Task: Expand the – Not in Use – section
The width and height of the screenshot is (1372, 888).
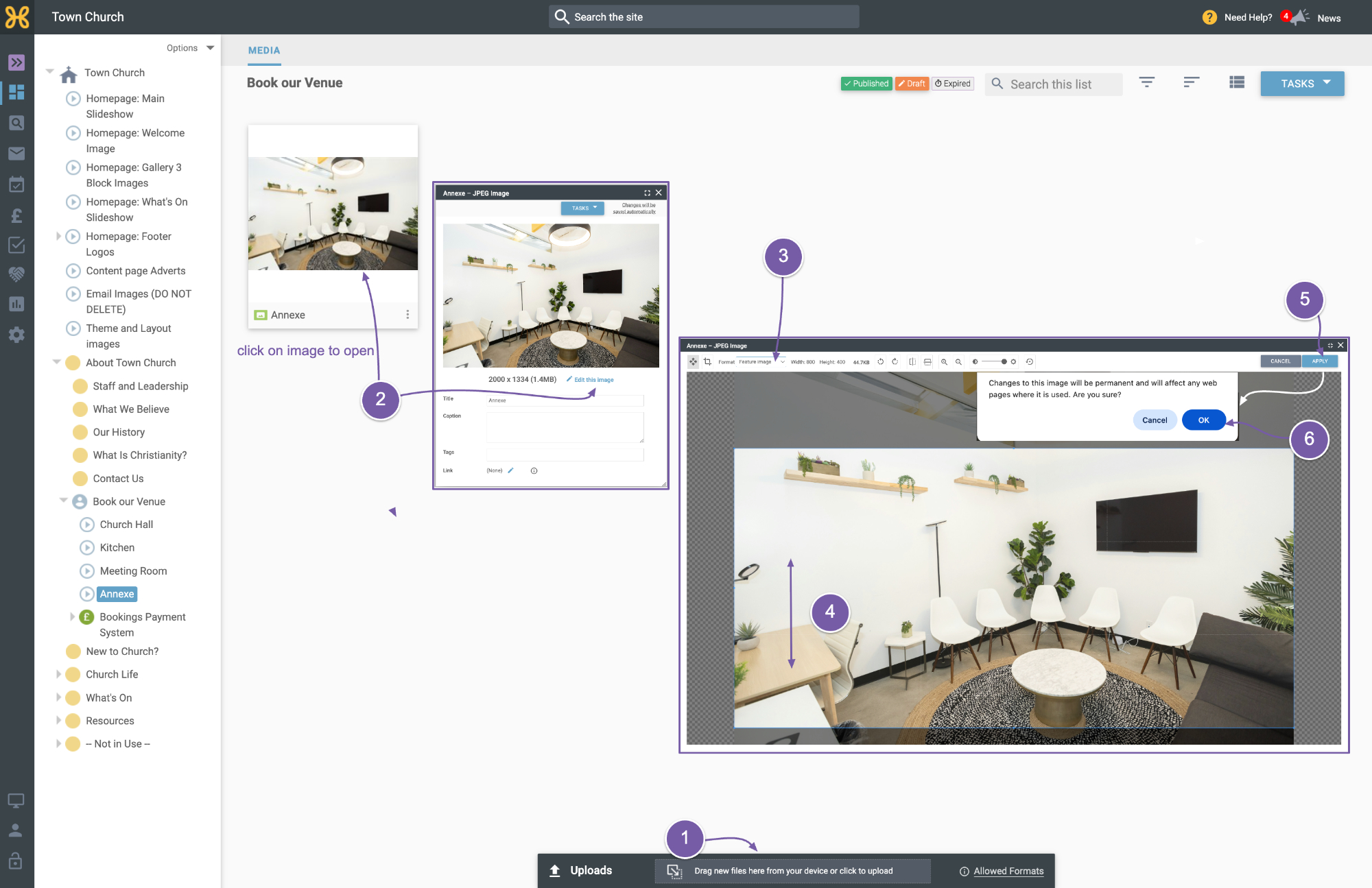Action: click(58, 743)
